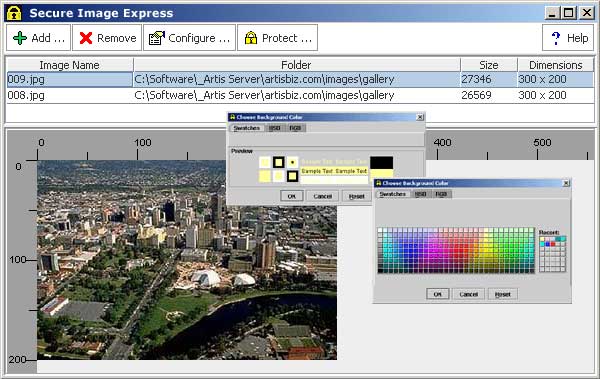Select Swatches tab in rear dialog
The width and height of the screenshot is (600, 379).
click(247, 128)
